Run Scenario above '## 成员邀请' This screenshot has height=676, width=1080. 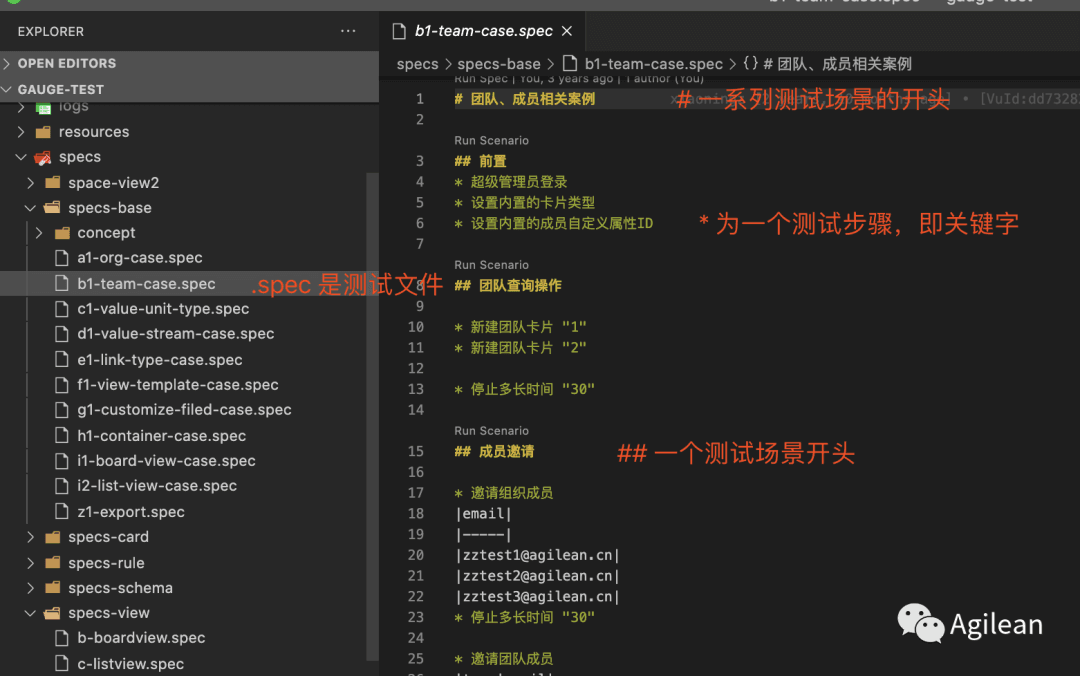[x=491, y=431]
